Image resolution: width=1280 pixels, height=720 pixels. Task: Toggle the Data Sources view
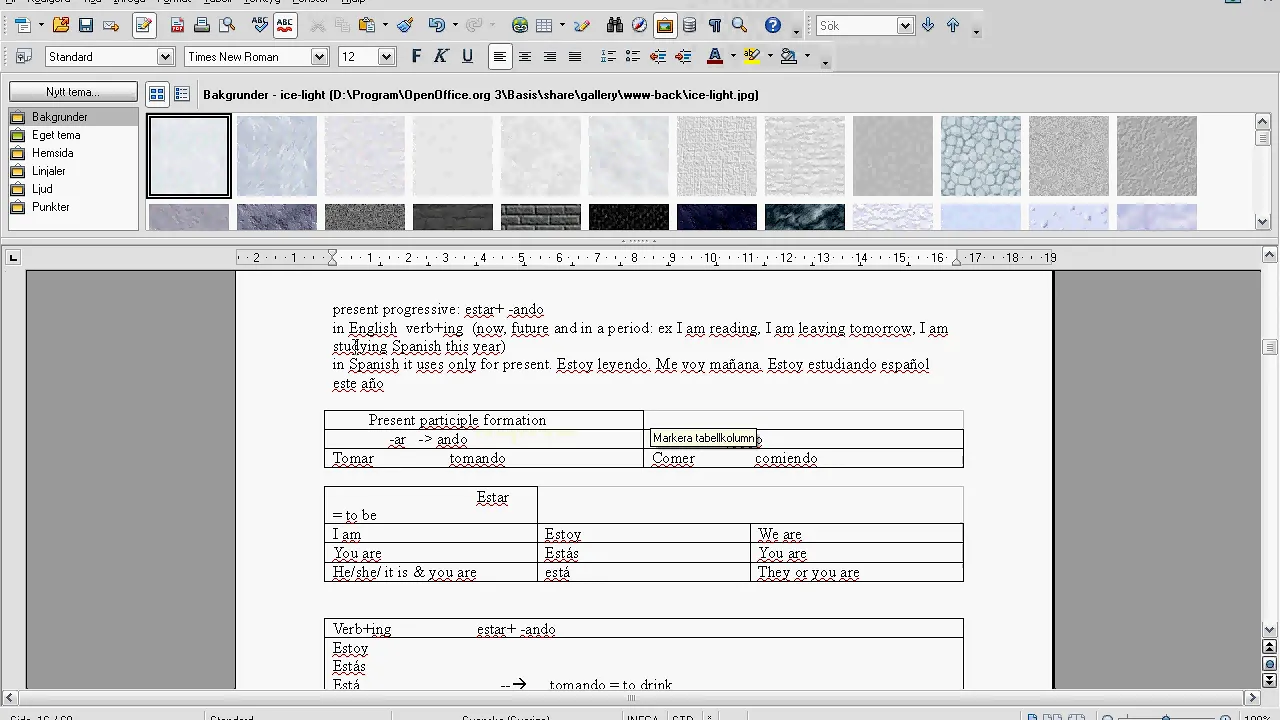pos(690,26)
